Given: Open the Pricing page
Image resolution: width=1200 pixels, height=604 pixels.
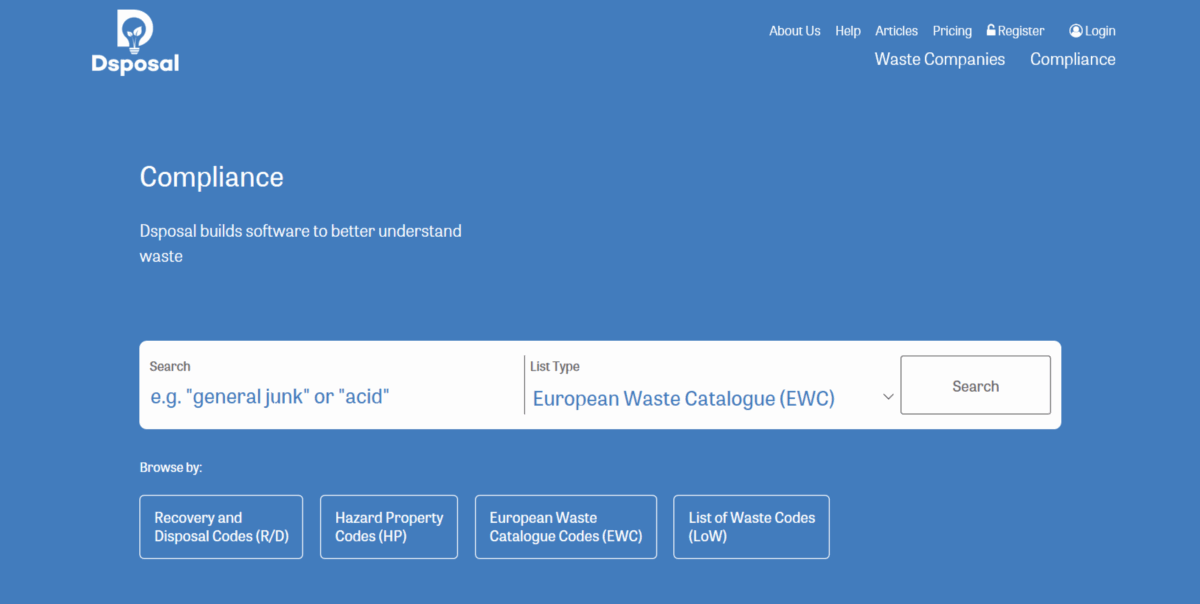Looking at the screenshot, I should point(951,31).
